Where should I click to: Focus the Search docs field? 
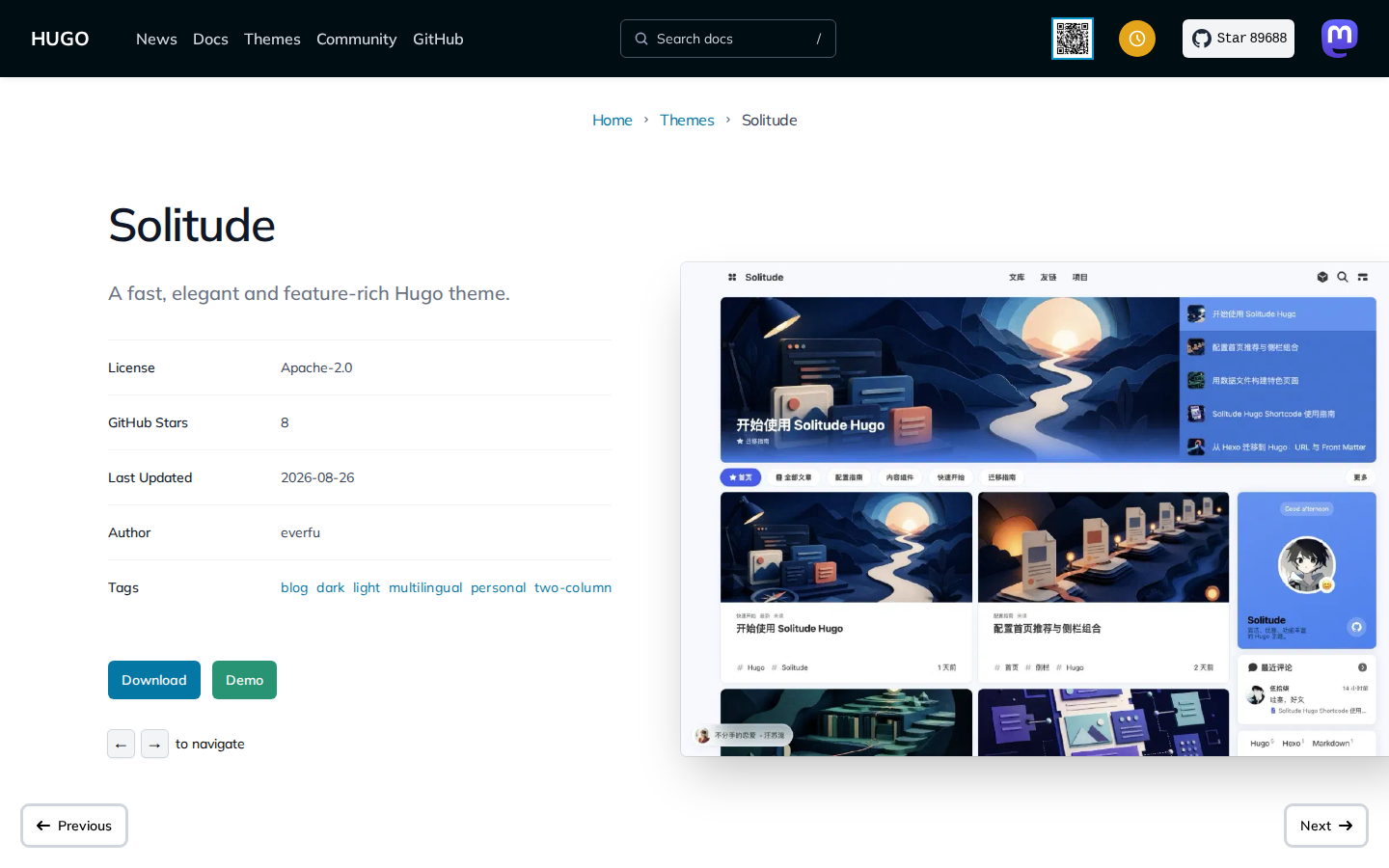point(728,39)
